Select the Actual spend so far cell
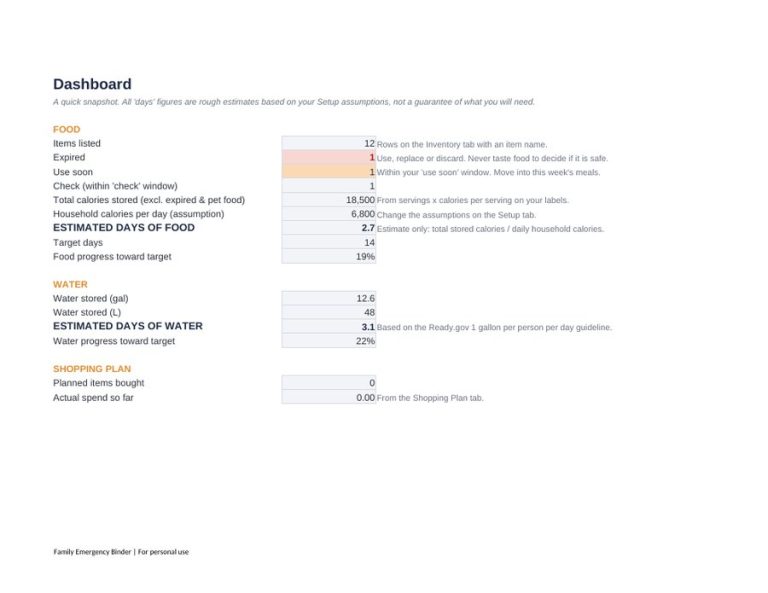This screenshot has height=593, width=768. coord(329,397)
